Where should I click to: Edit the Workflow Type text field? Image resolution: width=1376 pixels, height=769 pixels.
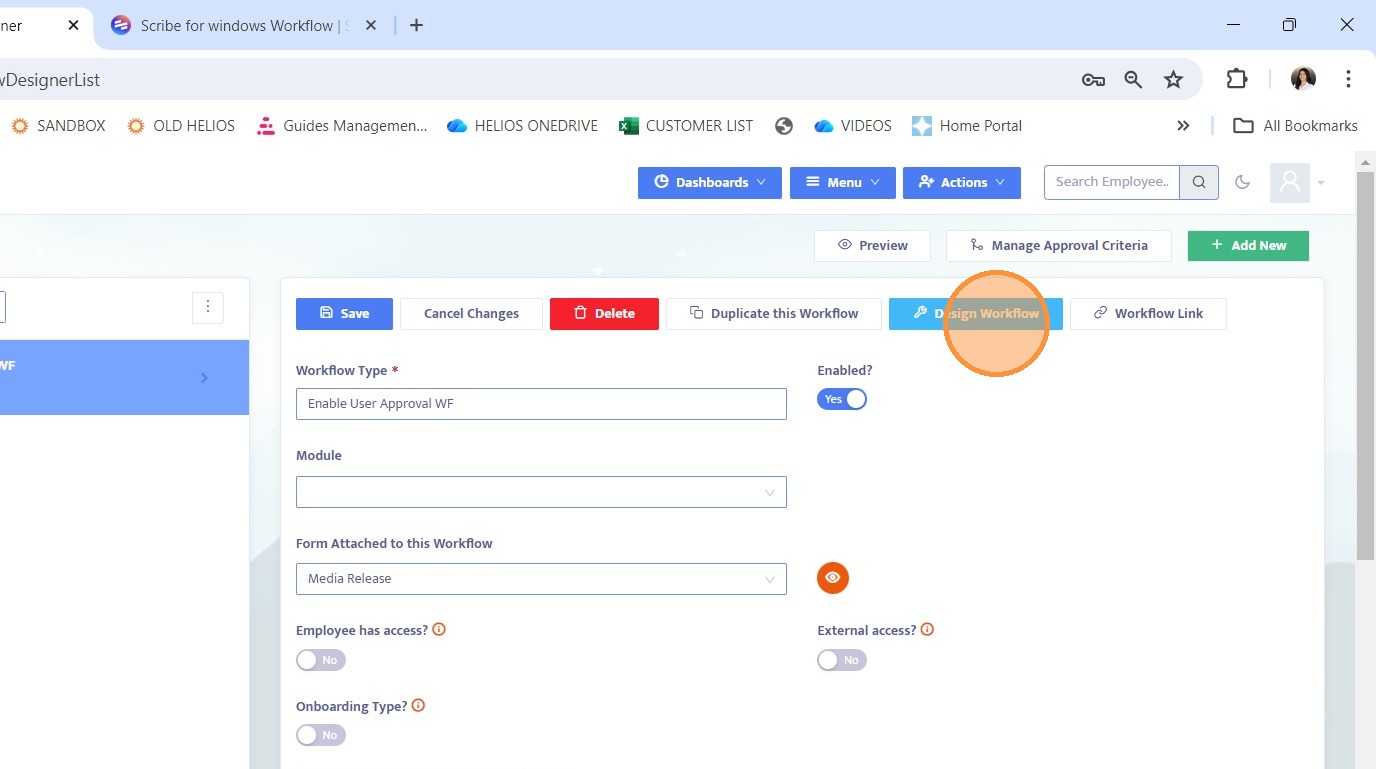point(541,404)
